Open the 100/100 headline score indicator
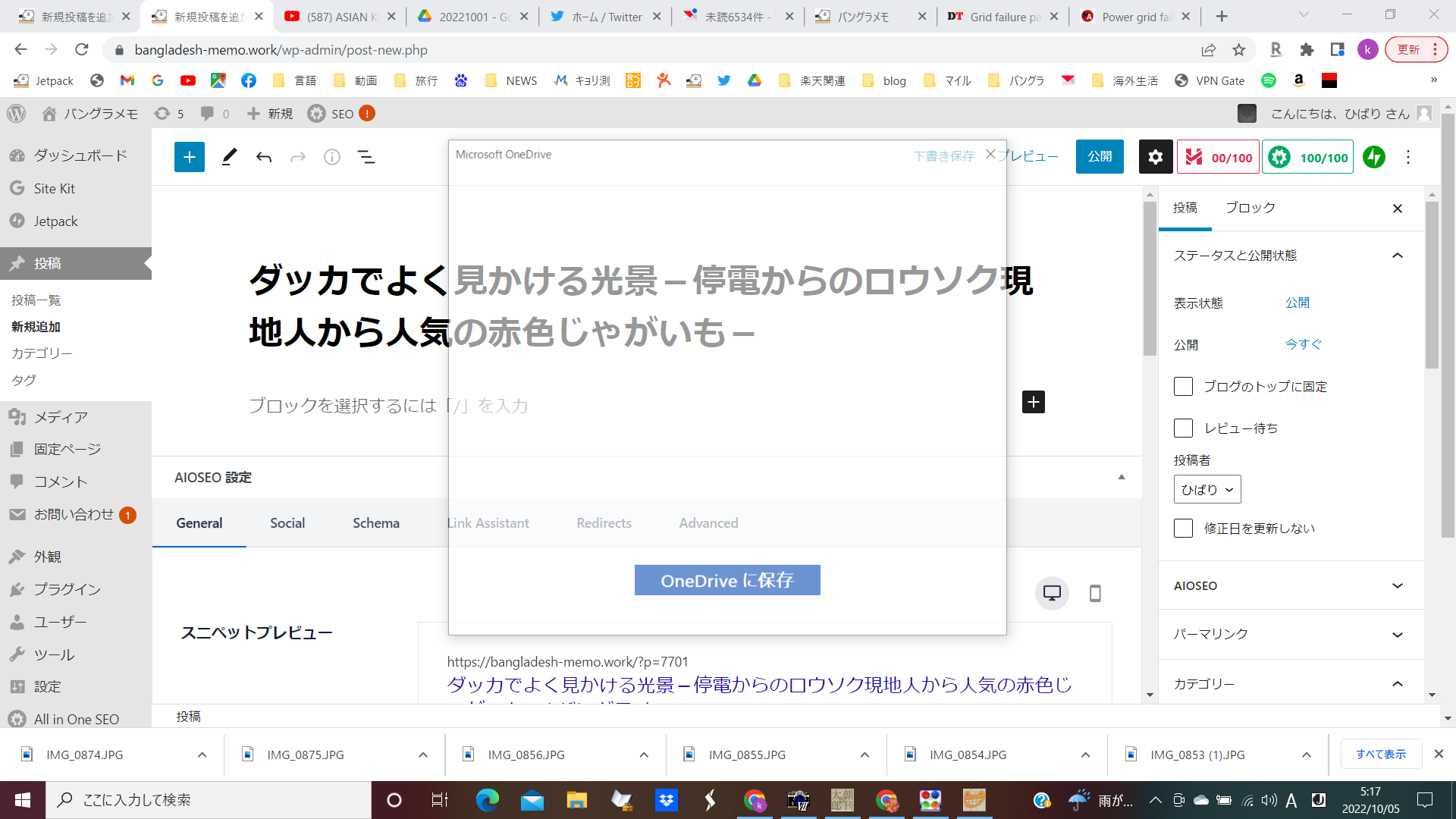This screenshot has width=1456, height=819. coord(1307,157)
